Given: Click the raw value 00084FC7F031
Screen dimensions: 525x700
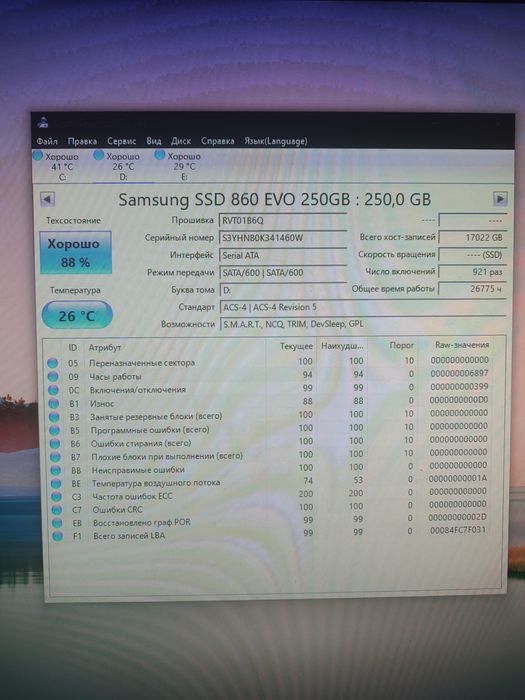Looking at the screenshot, I should (458, 530).
